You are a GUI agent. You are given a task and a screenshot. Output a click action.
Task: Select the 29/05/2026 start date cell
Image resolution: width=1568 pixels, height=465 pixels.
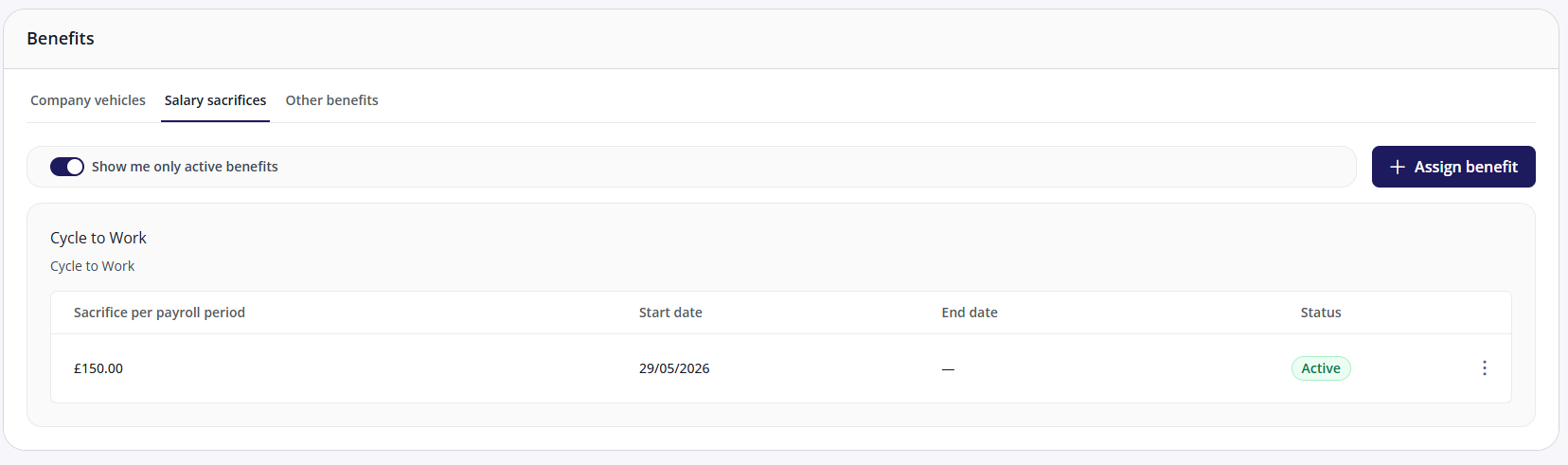[674, 368]
